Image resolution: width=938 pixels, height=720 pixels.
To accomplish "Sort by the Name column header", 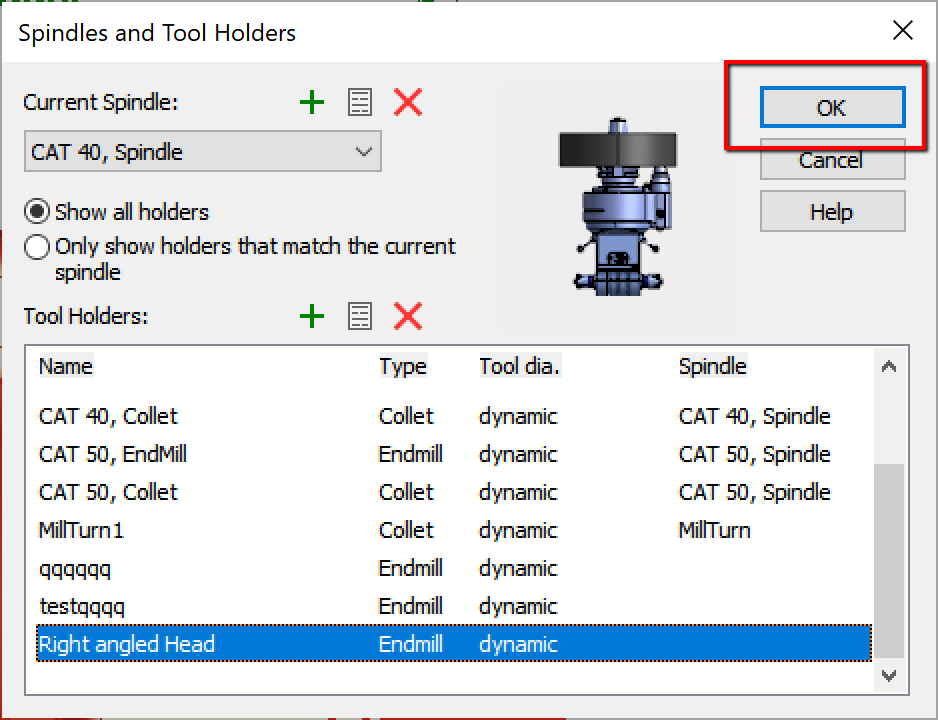I will pos(66,366).
